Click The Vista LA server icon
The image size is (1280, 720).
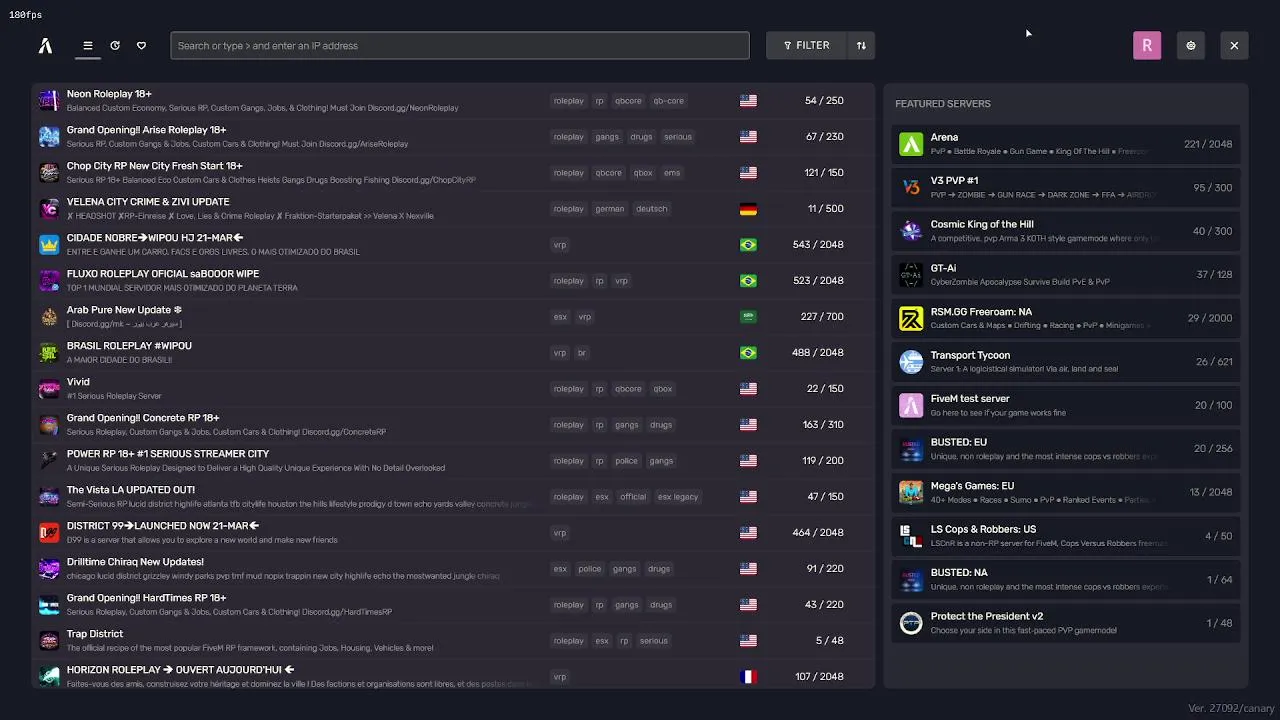pos(49,496)
